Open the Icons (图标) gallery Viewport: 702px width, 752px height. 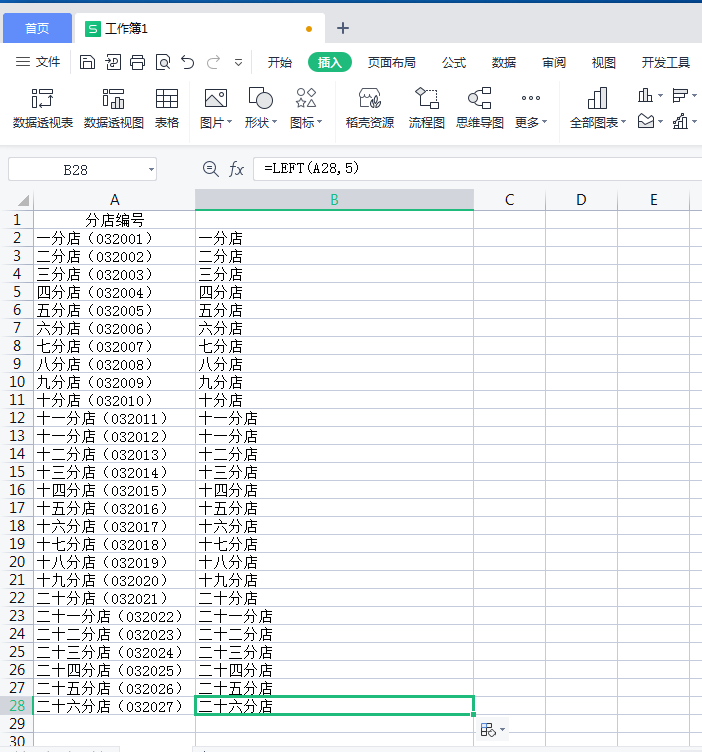tap(306, 109)
